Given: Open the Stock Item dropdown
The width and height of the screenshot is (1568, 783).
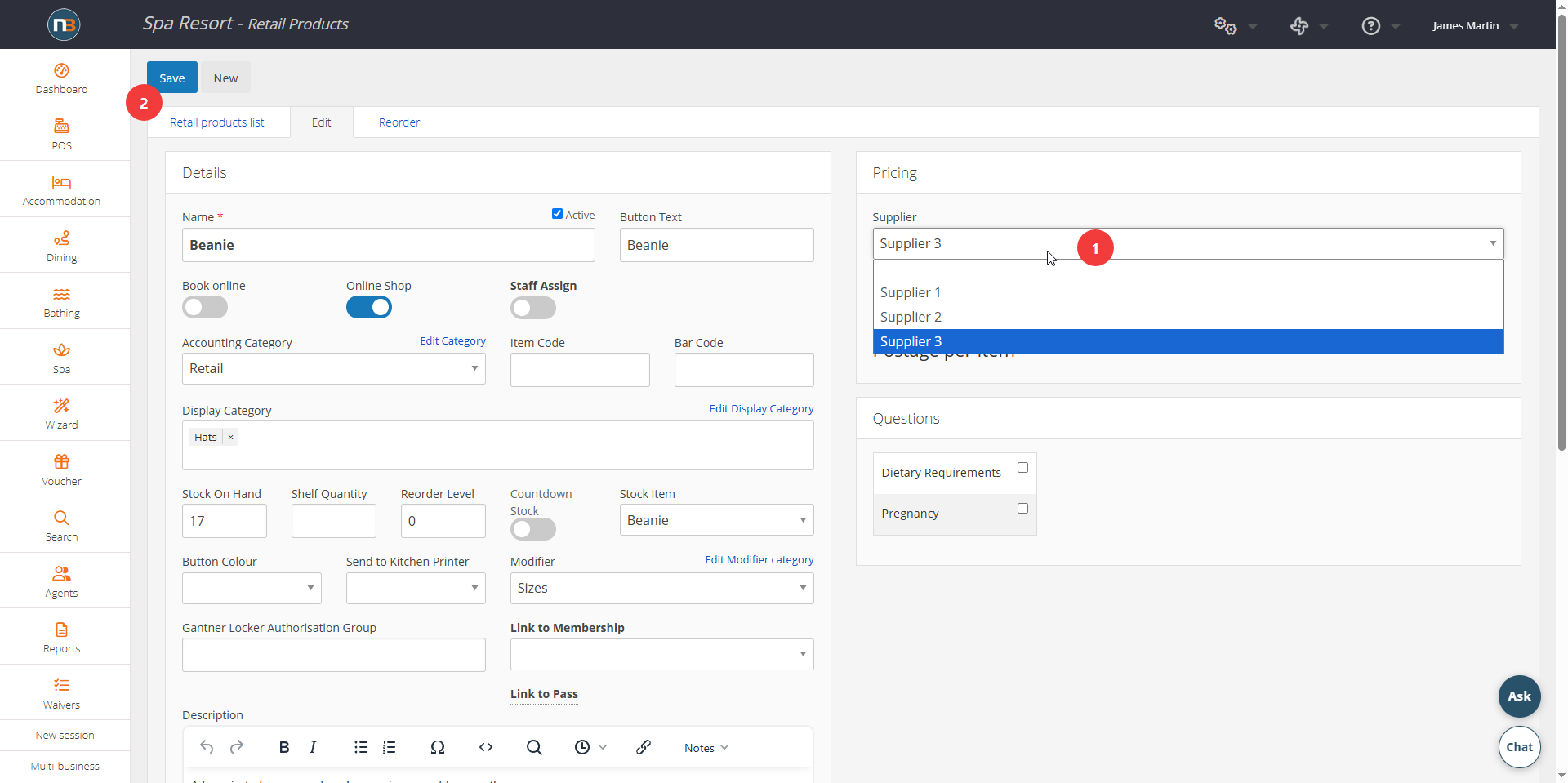Looking at the screenshot, I should [717, 520].
